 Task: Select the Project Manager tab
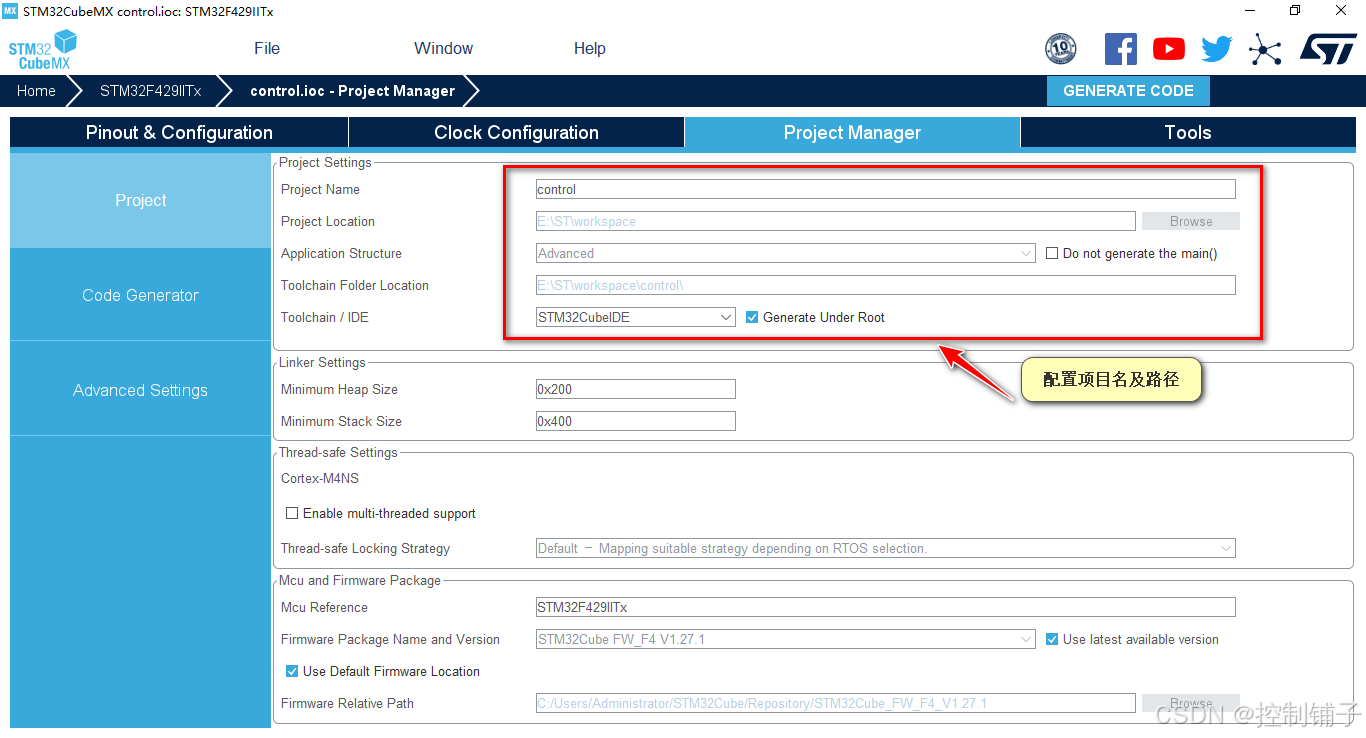[852, 132]
